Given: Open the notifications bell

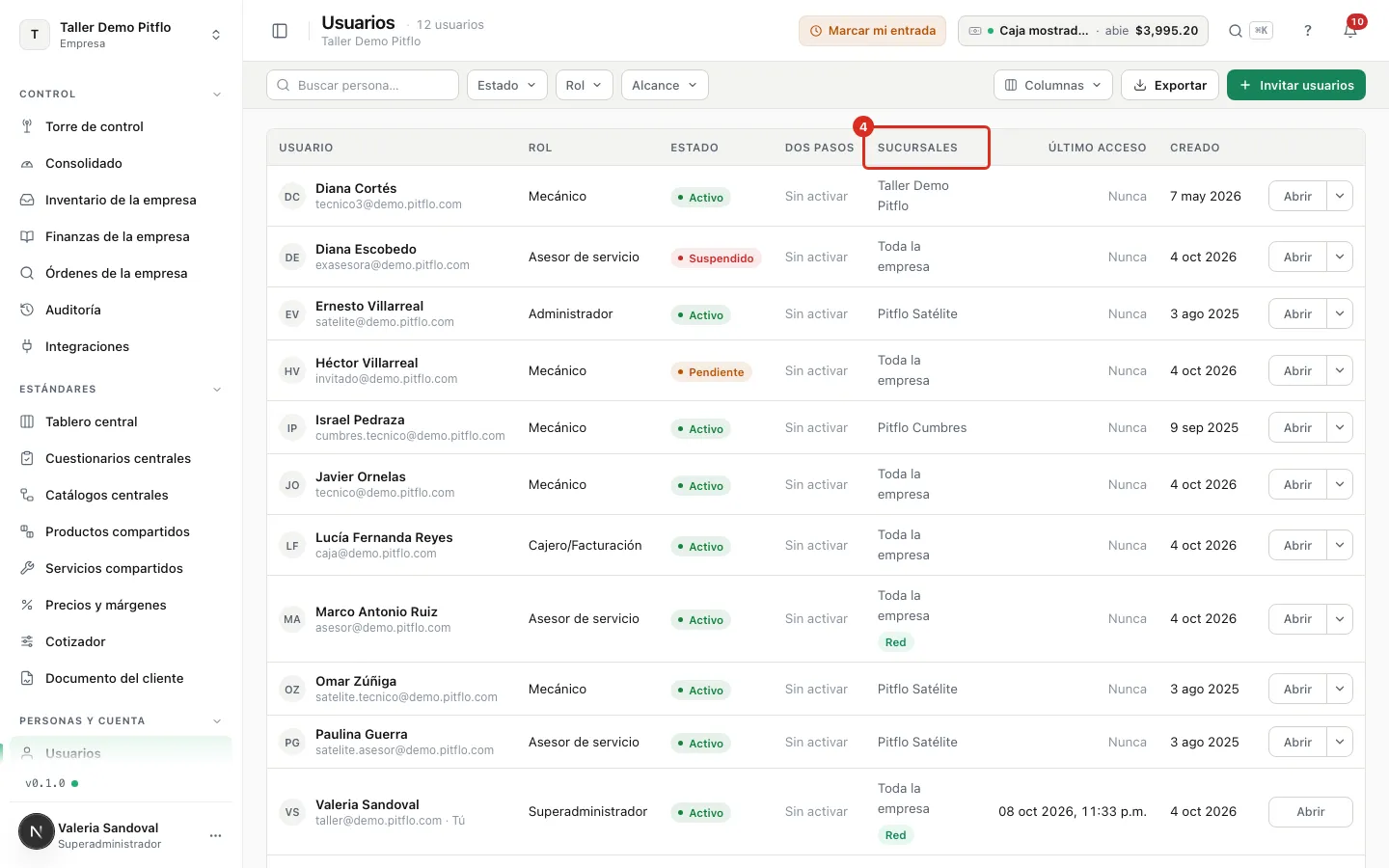Looking at the screenshot, I should point(1350,31).
